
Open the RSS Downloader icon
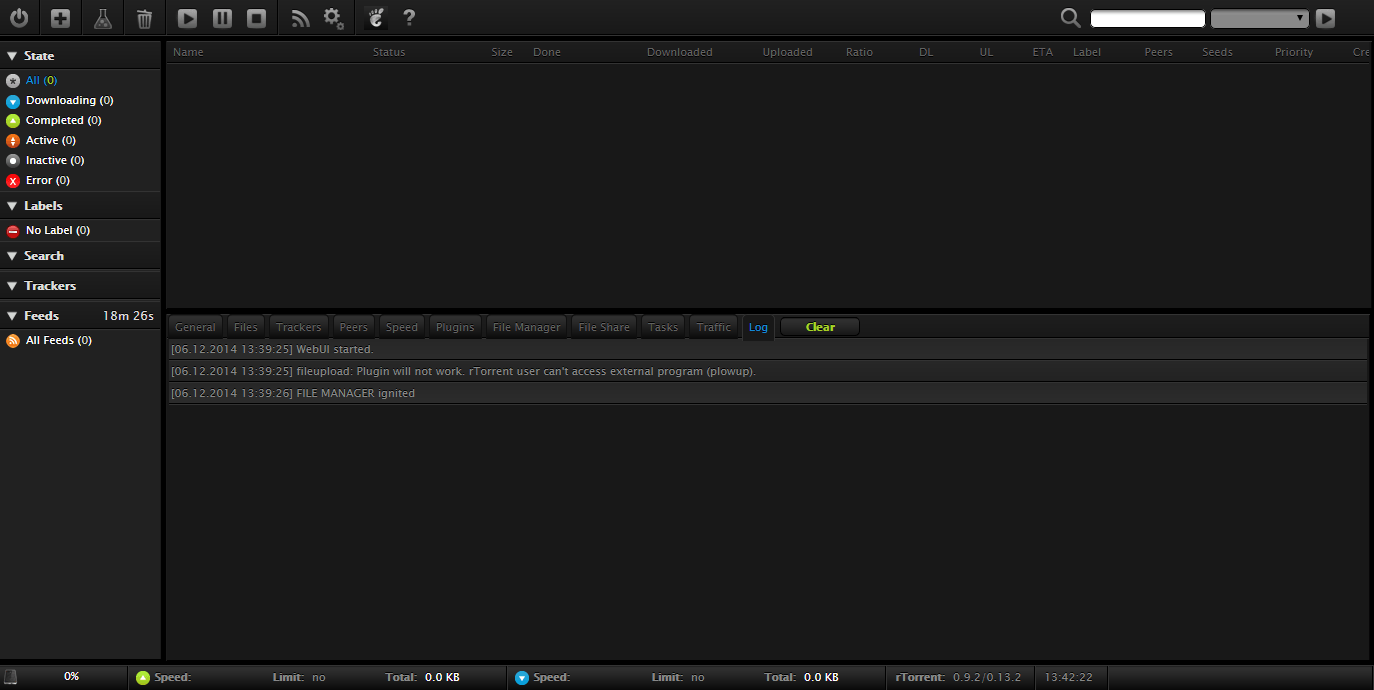300,18
